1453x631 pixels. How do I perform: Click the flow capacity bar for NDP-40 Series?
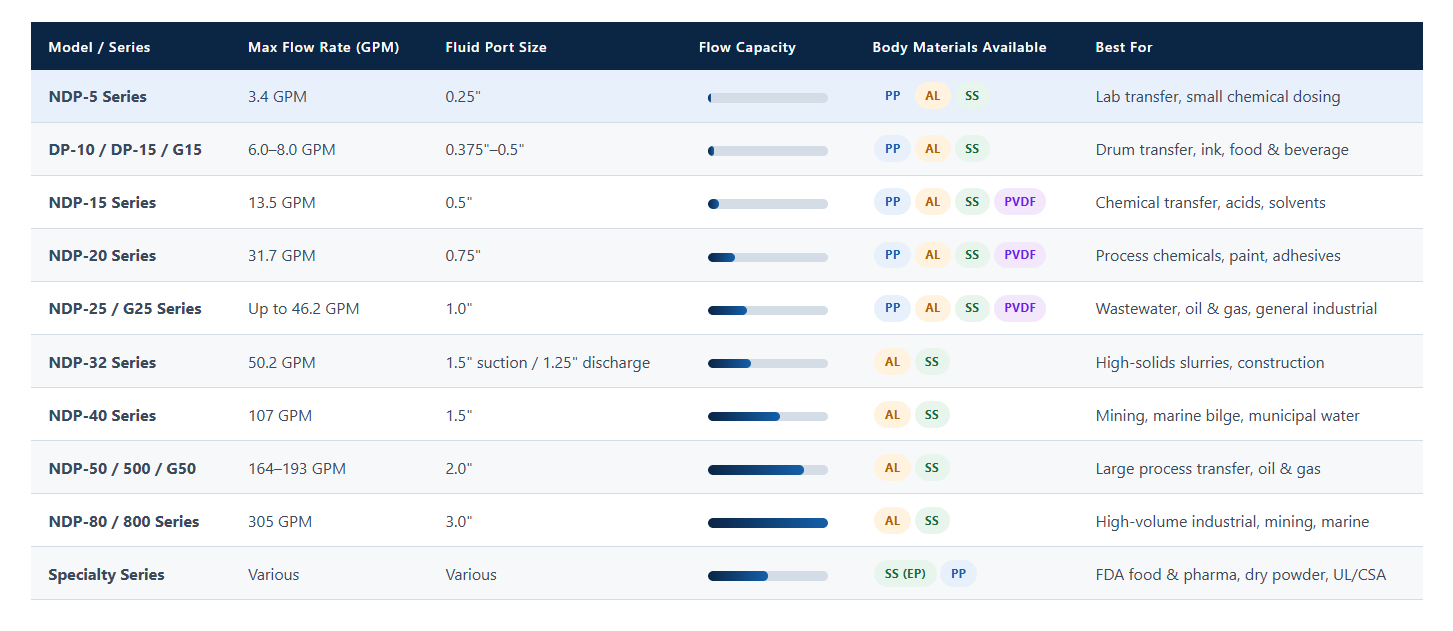tap(768, 417)
